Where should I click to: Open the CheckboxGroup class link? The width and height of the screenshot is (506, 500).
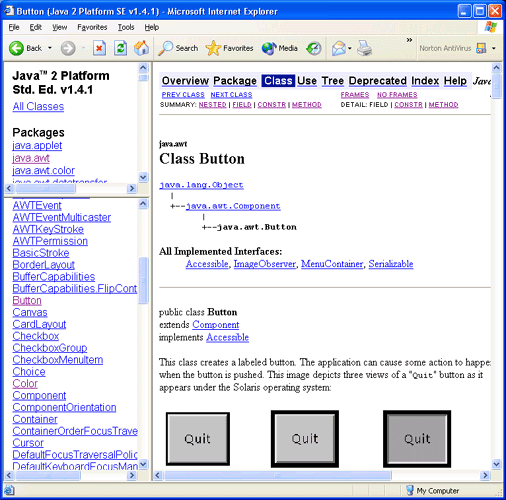click(x=50, y=348)
